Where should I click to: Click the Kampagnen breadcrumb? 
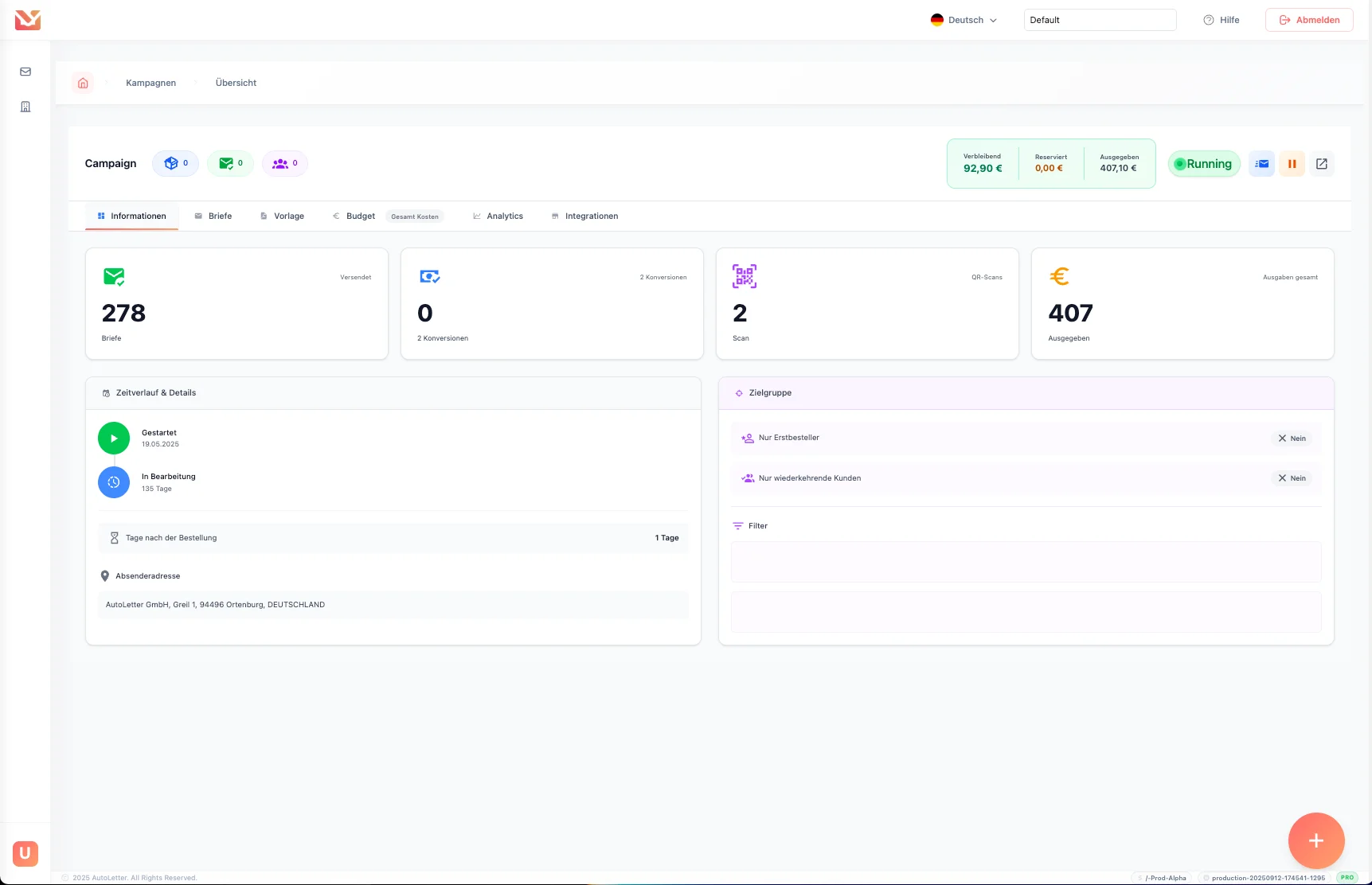(x=150, y=83)
